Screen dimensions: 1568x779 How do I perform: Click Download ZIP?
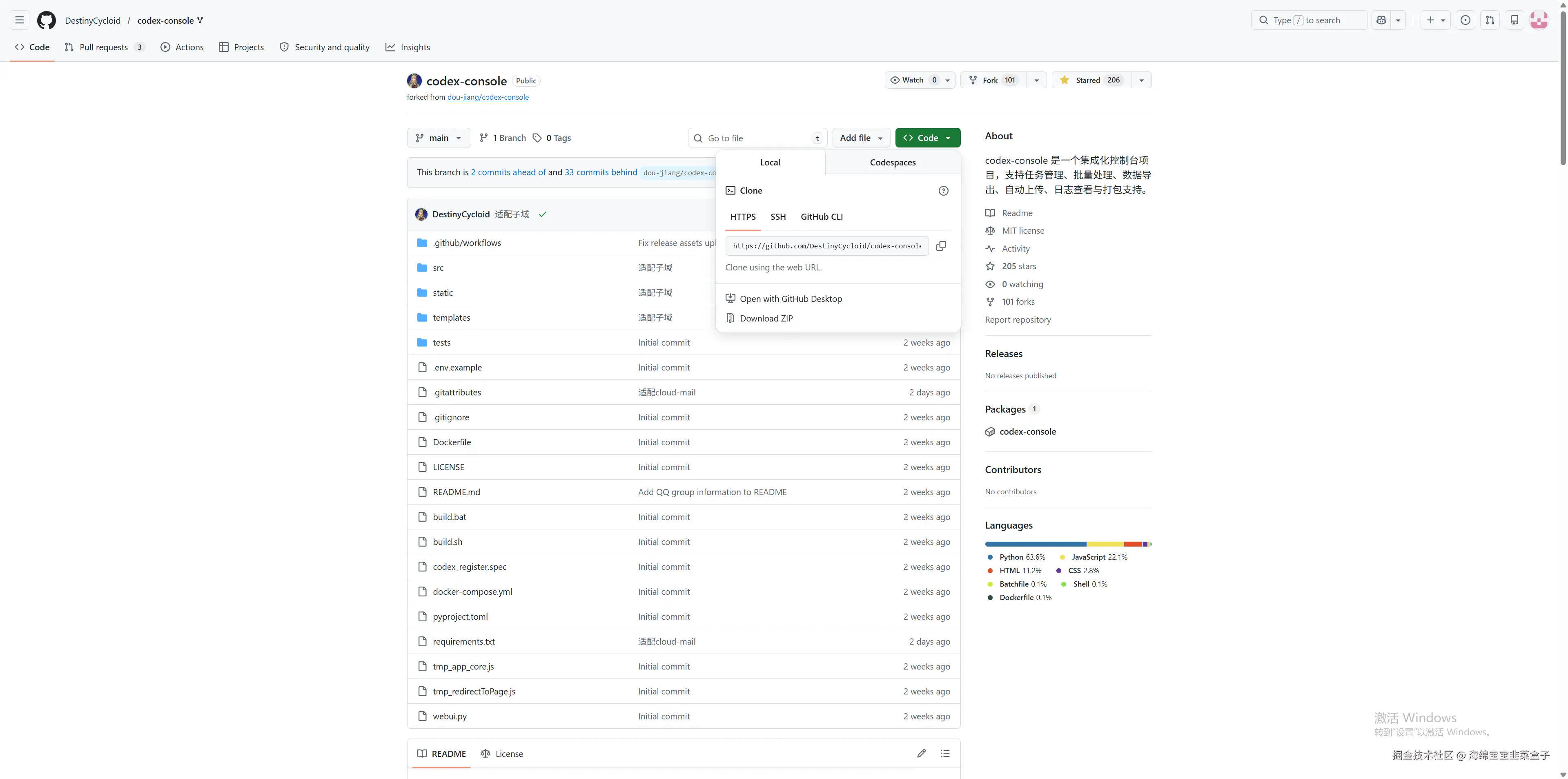coord(766,319)
